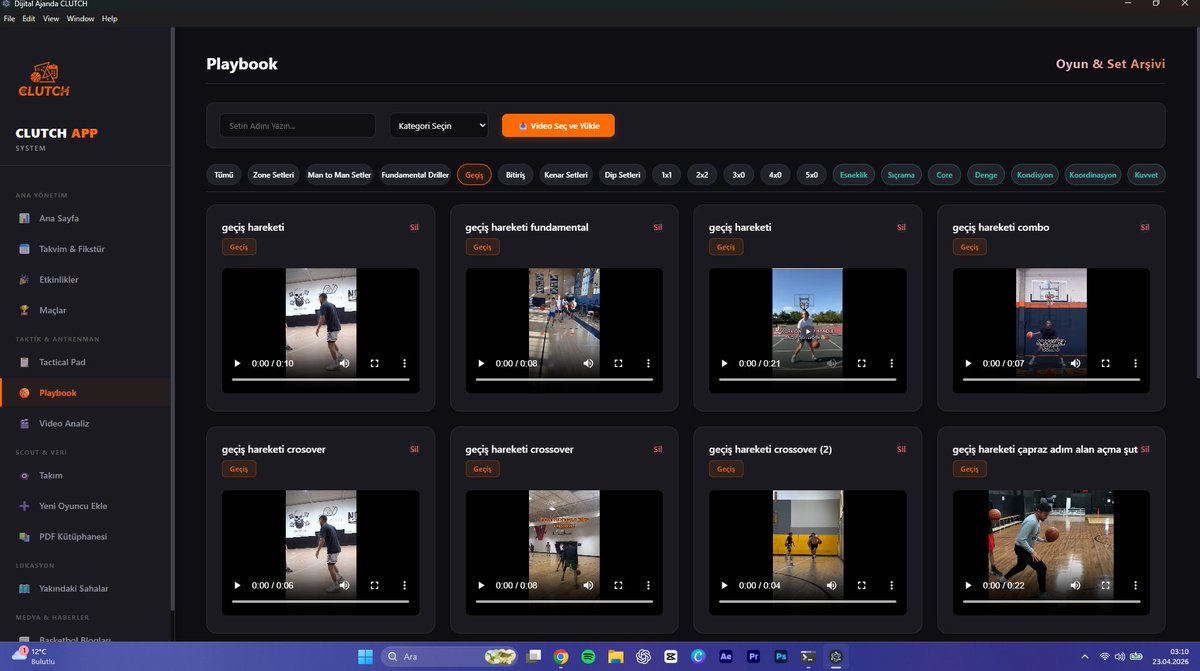
Task: Toggle the Esneklik filter chip
Action: (854, 175)
